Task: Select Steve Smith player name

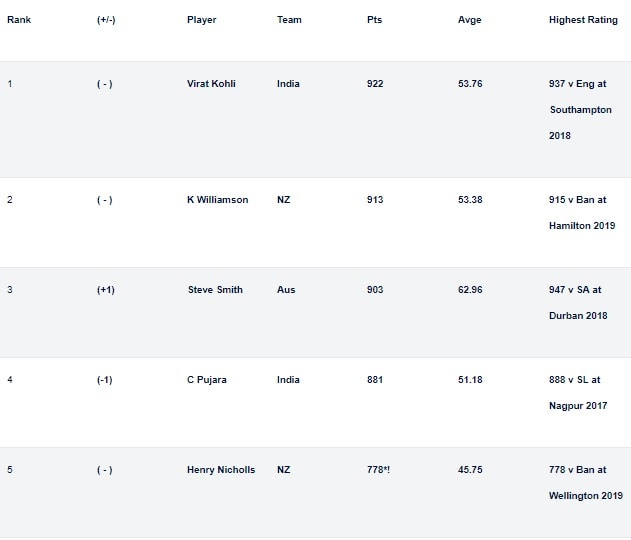Action: 215,290
